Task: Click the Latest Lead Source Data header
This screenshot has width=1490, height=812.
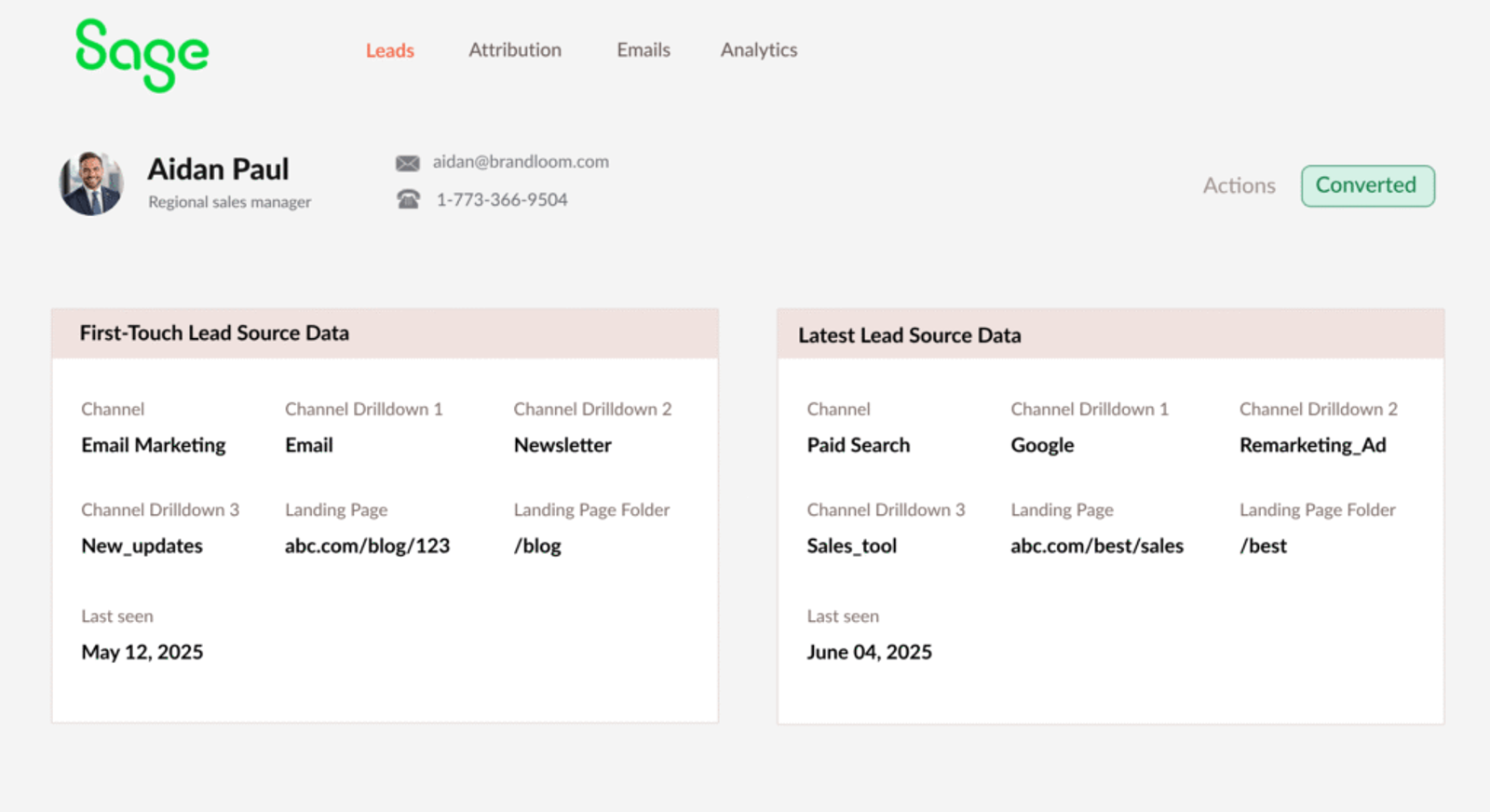Action: [1110, 334]
